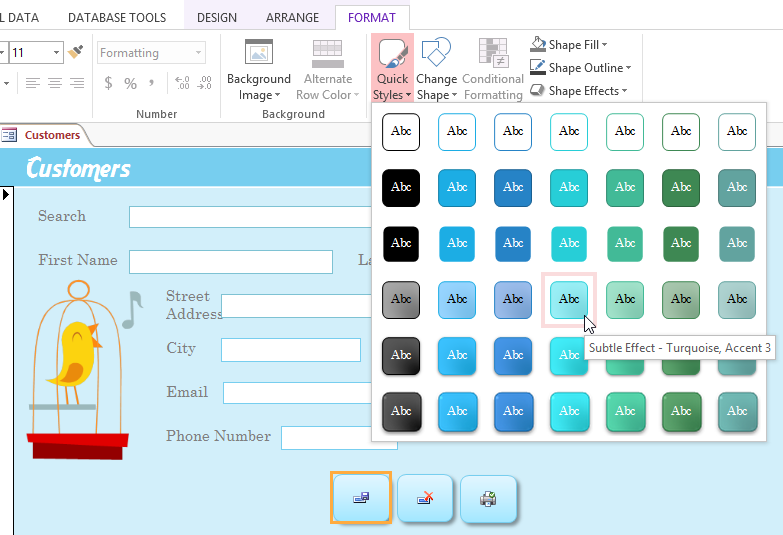Click the Phone Number label

[218, 436]
